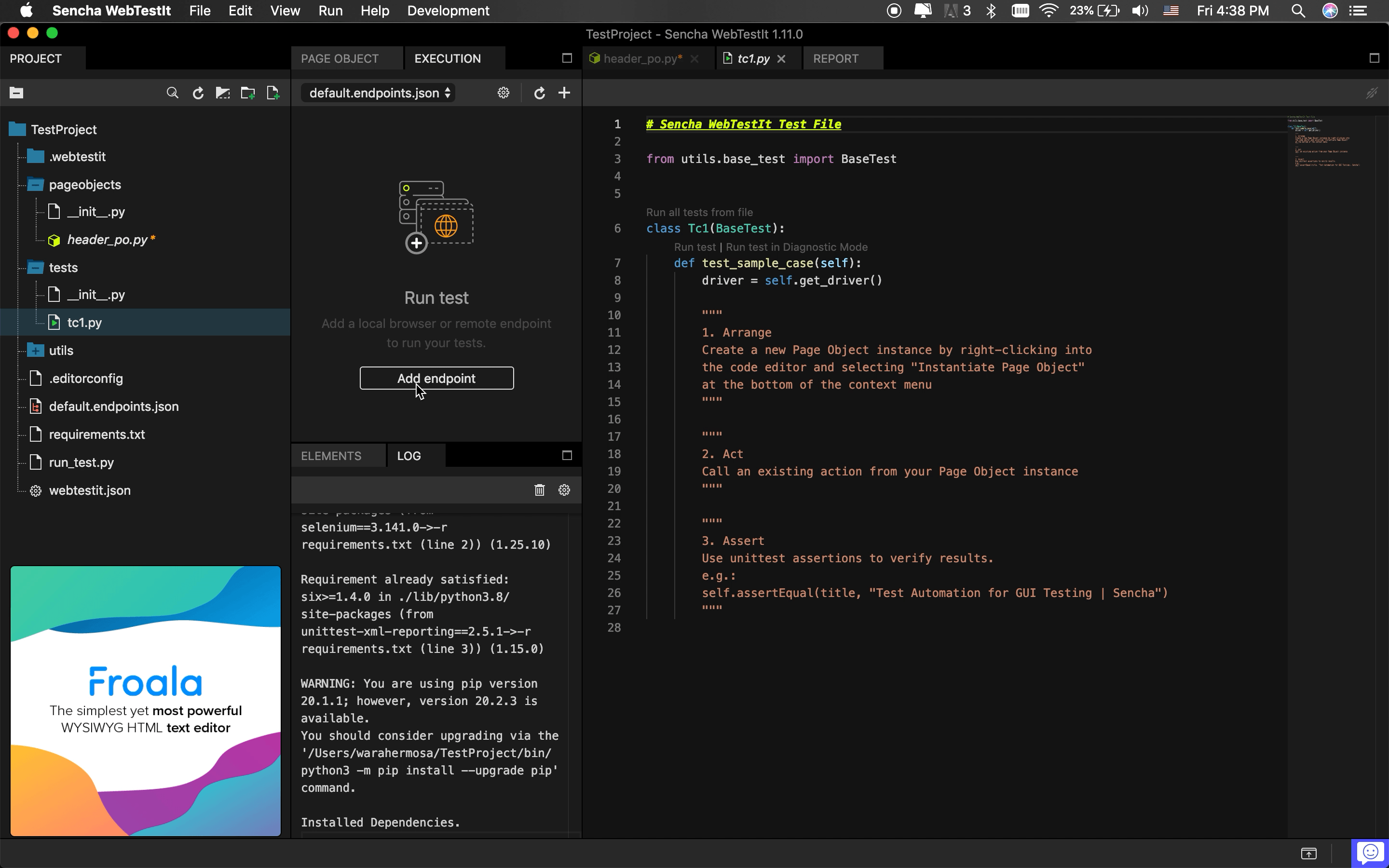Open the File menu
Viewport: 1389px width, 868px height.
(200, 10)
